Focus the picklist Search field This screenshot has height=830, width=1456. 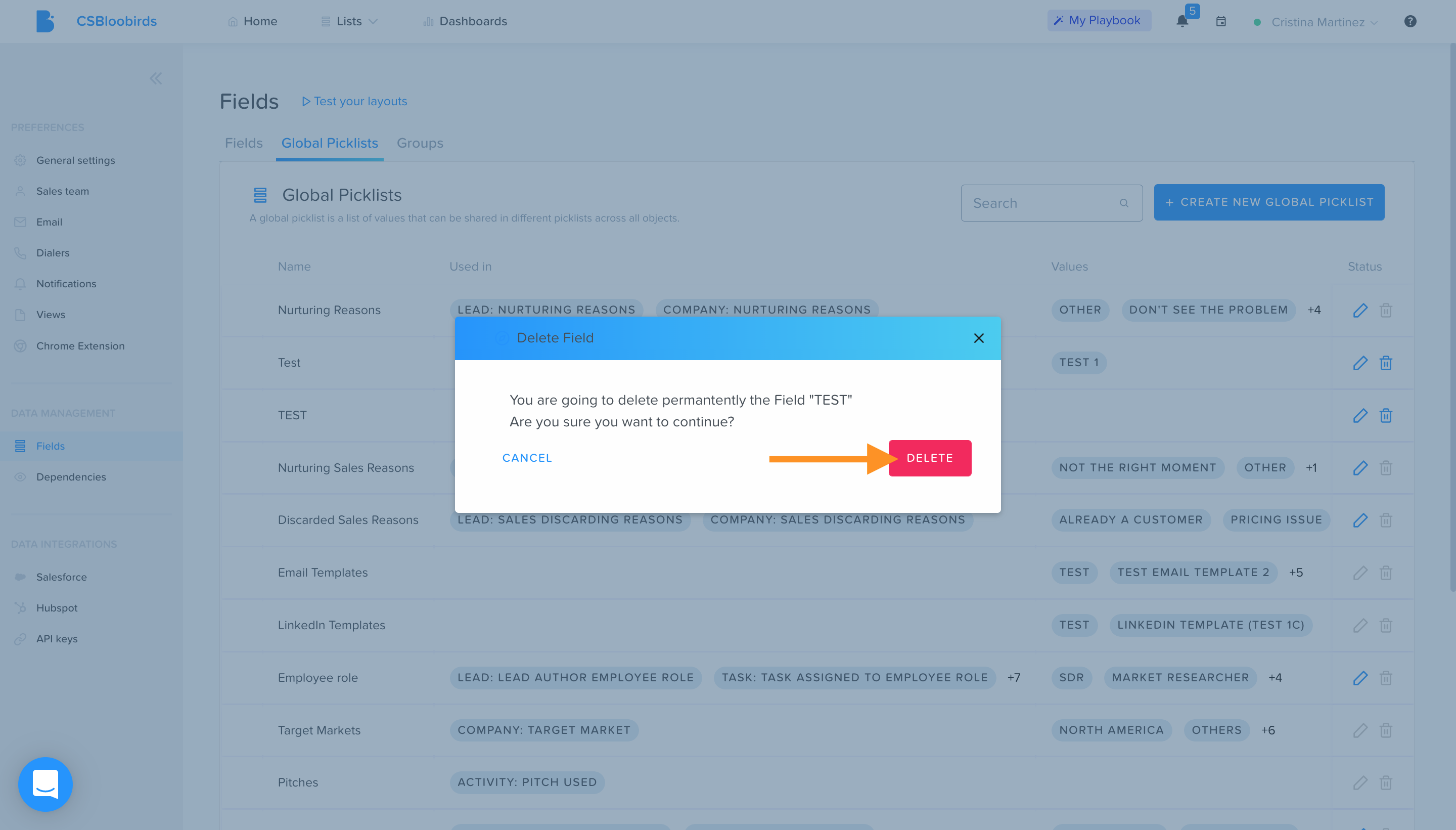click(x=1051, y=203)
